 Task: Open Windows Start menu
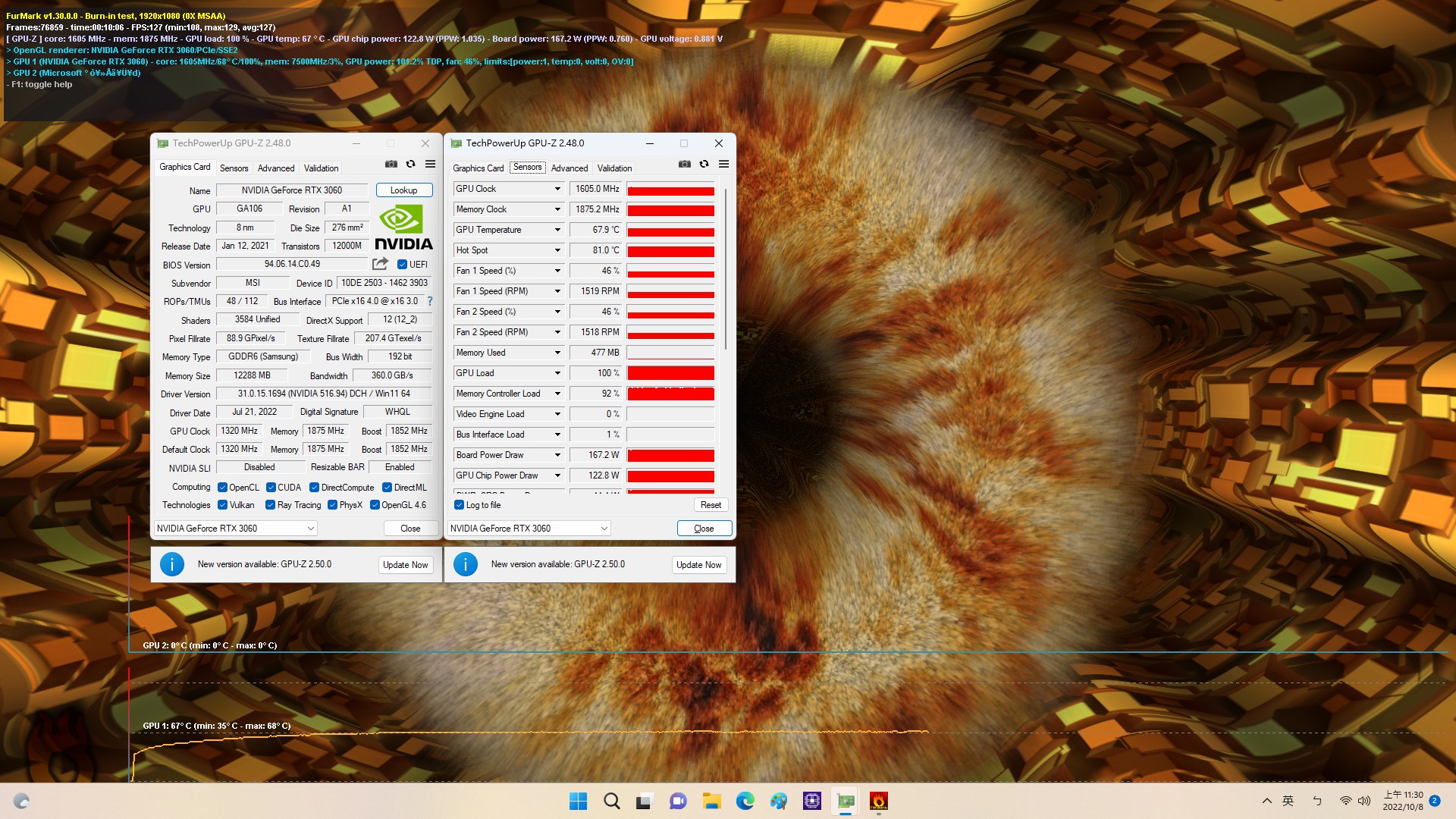pyautogui.click(x=578, y=801)
